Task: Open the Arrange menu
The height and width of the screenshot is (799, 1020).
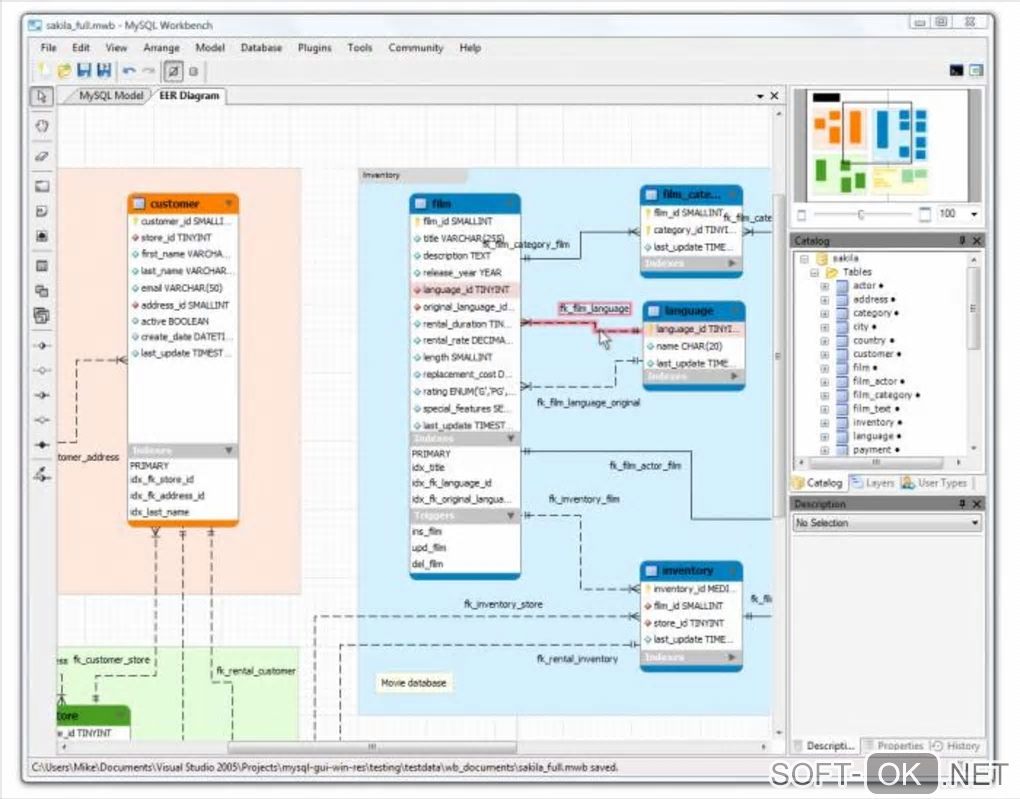Action: click(161, 48)
